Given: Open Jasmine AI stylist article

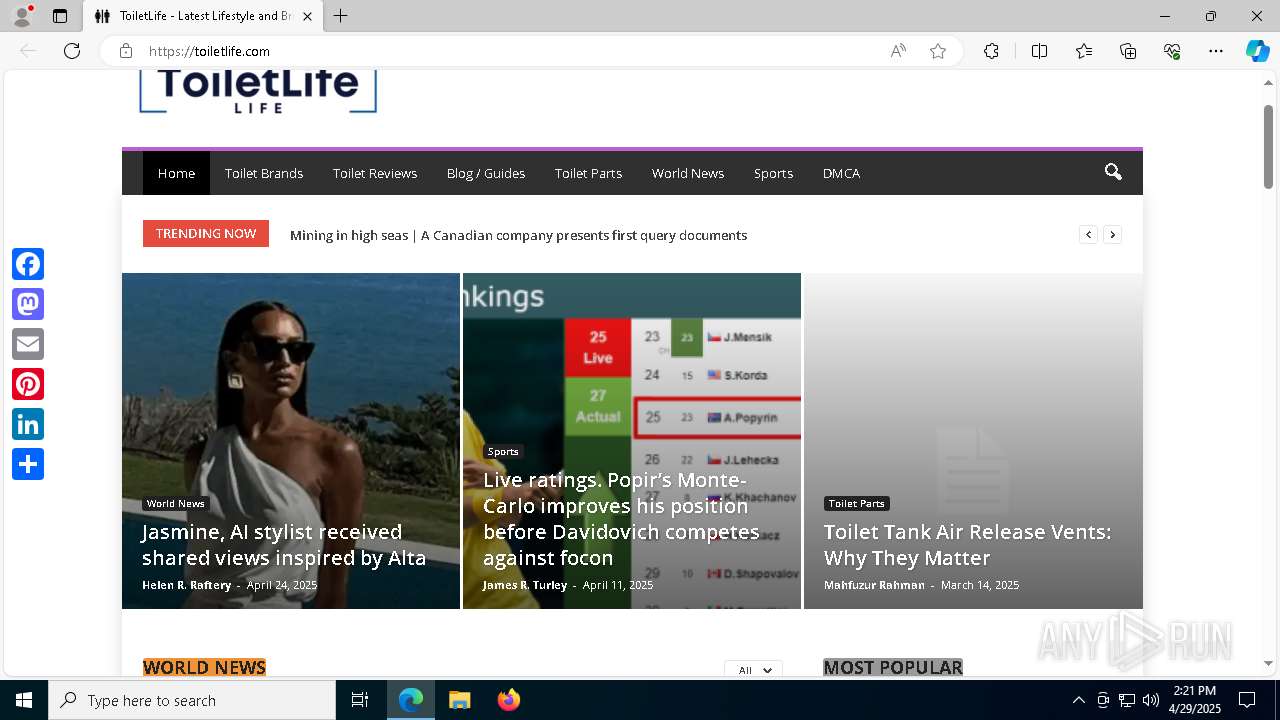Looking at the screenshot, I should [284, 545].
